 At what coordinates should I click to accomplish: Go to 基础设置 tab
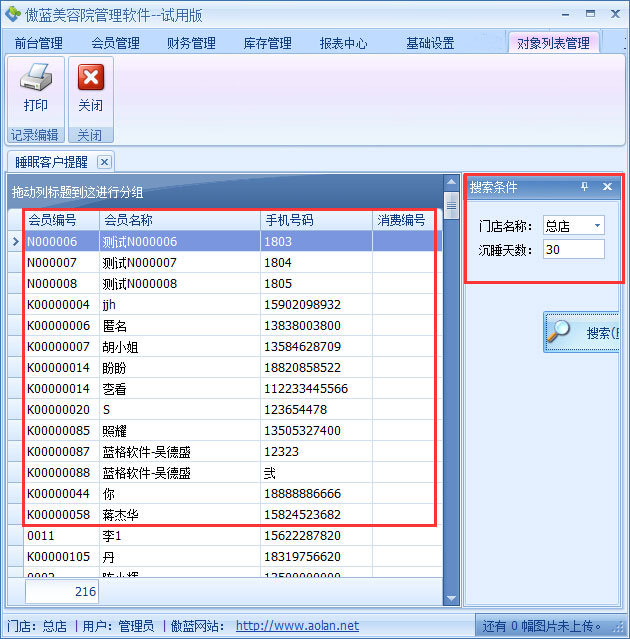(x=430, y=43)
